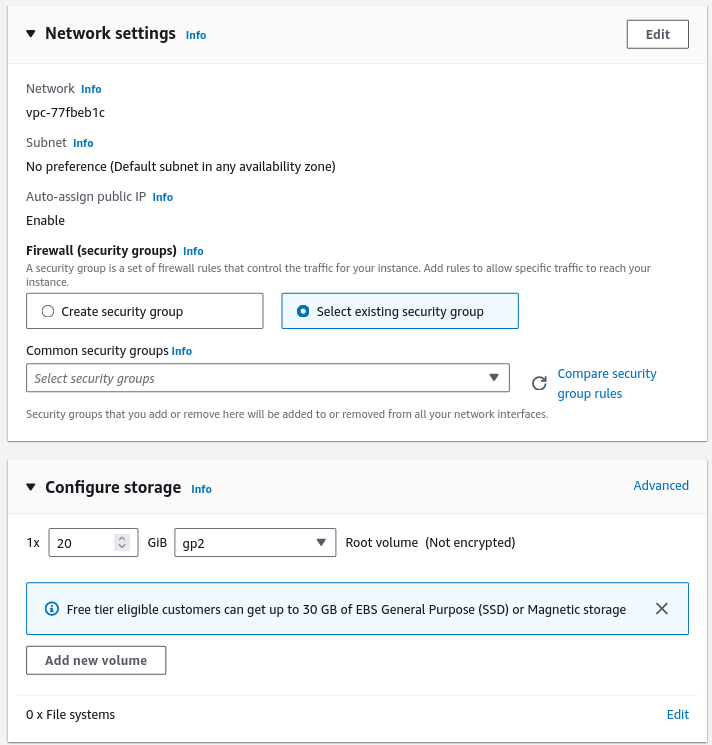Collapse the Network settings section
712x745 pixels.
pos(30,34)
